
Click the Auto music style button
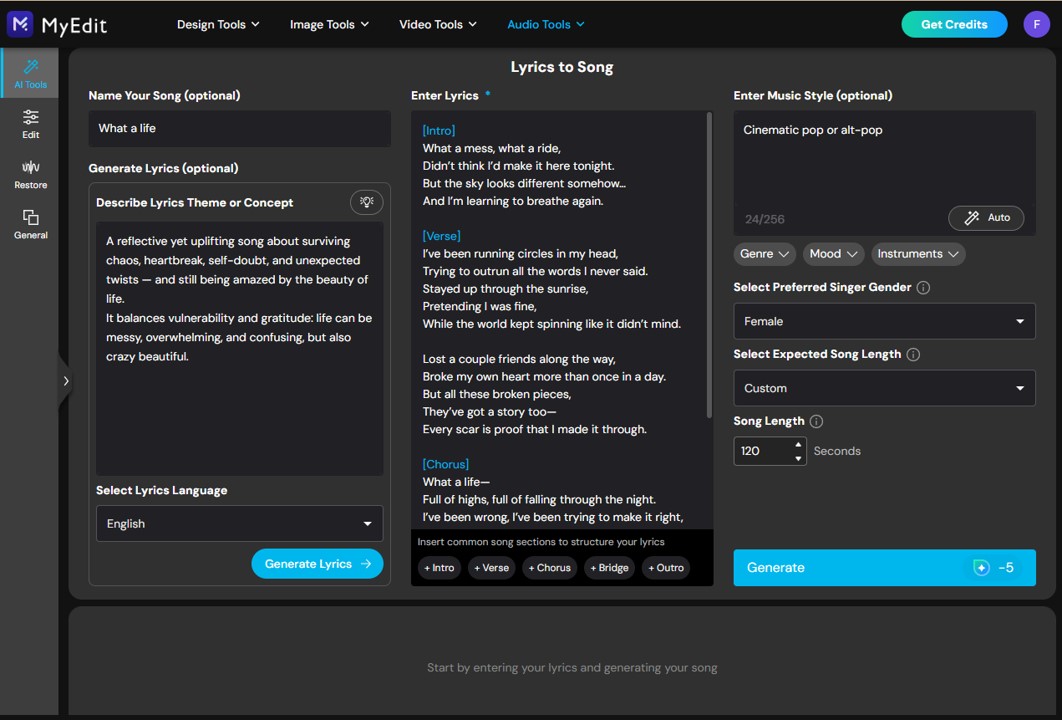(985, 217)
